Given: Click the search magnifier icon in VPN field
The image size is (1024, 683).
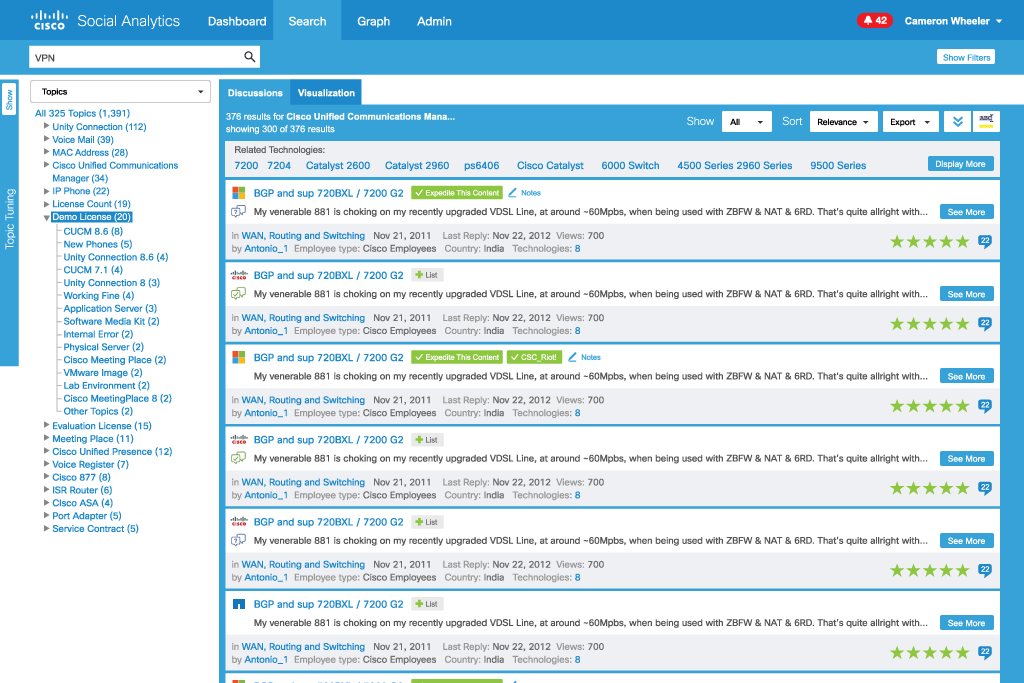Looking at the screenshot, I should click(250, 57).
